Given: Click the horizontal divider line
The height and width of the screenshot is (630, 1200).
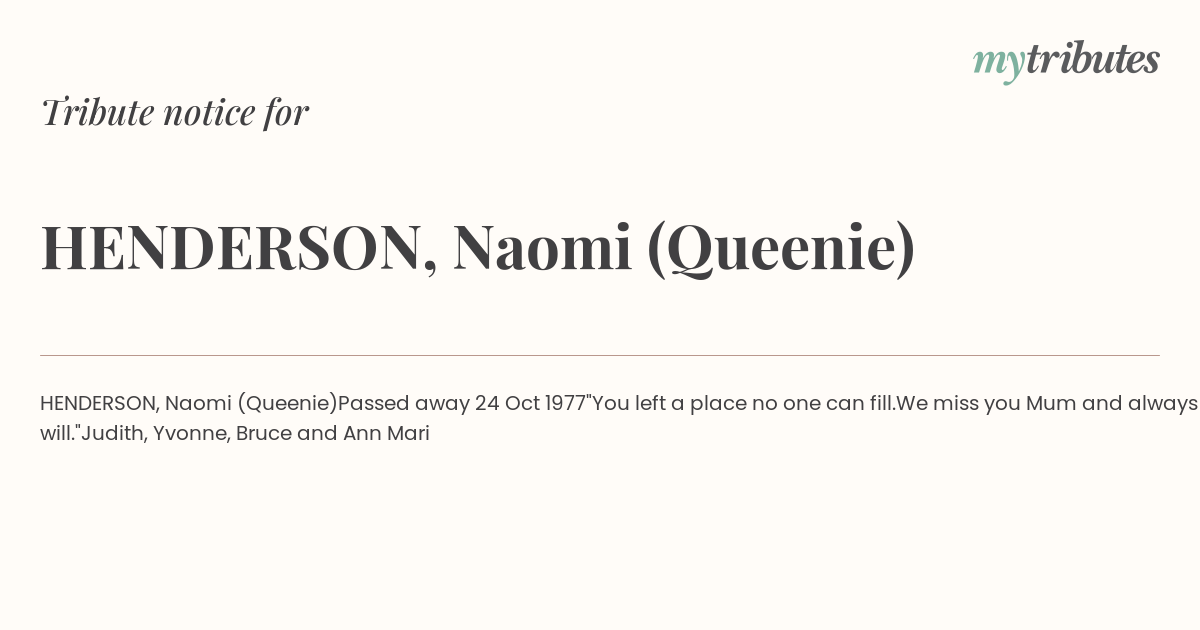Looking at the screenshot, I should tap(600, 355).
